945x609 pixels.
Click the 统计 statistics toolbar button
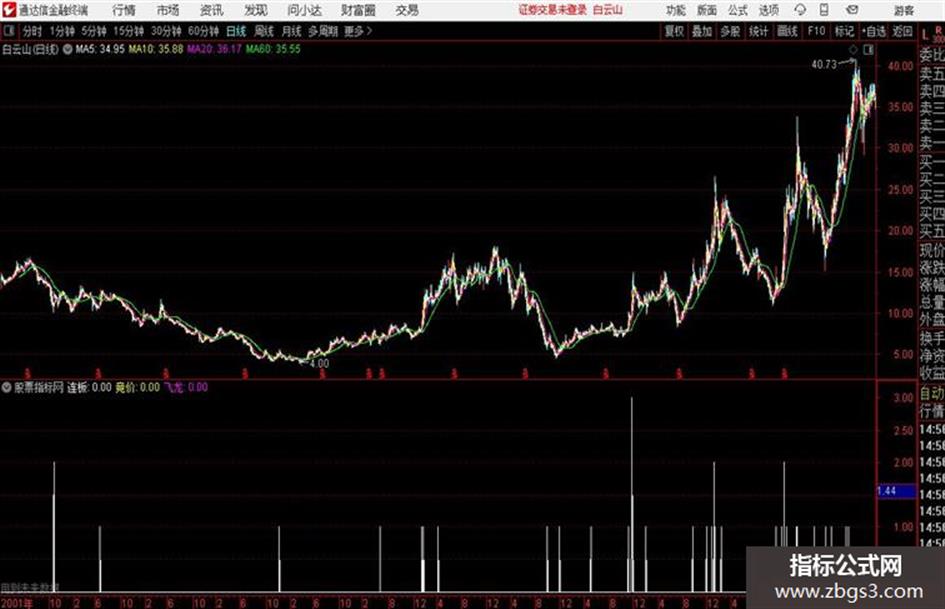758,31
